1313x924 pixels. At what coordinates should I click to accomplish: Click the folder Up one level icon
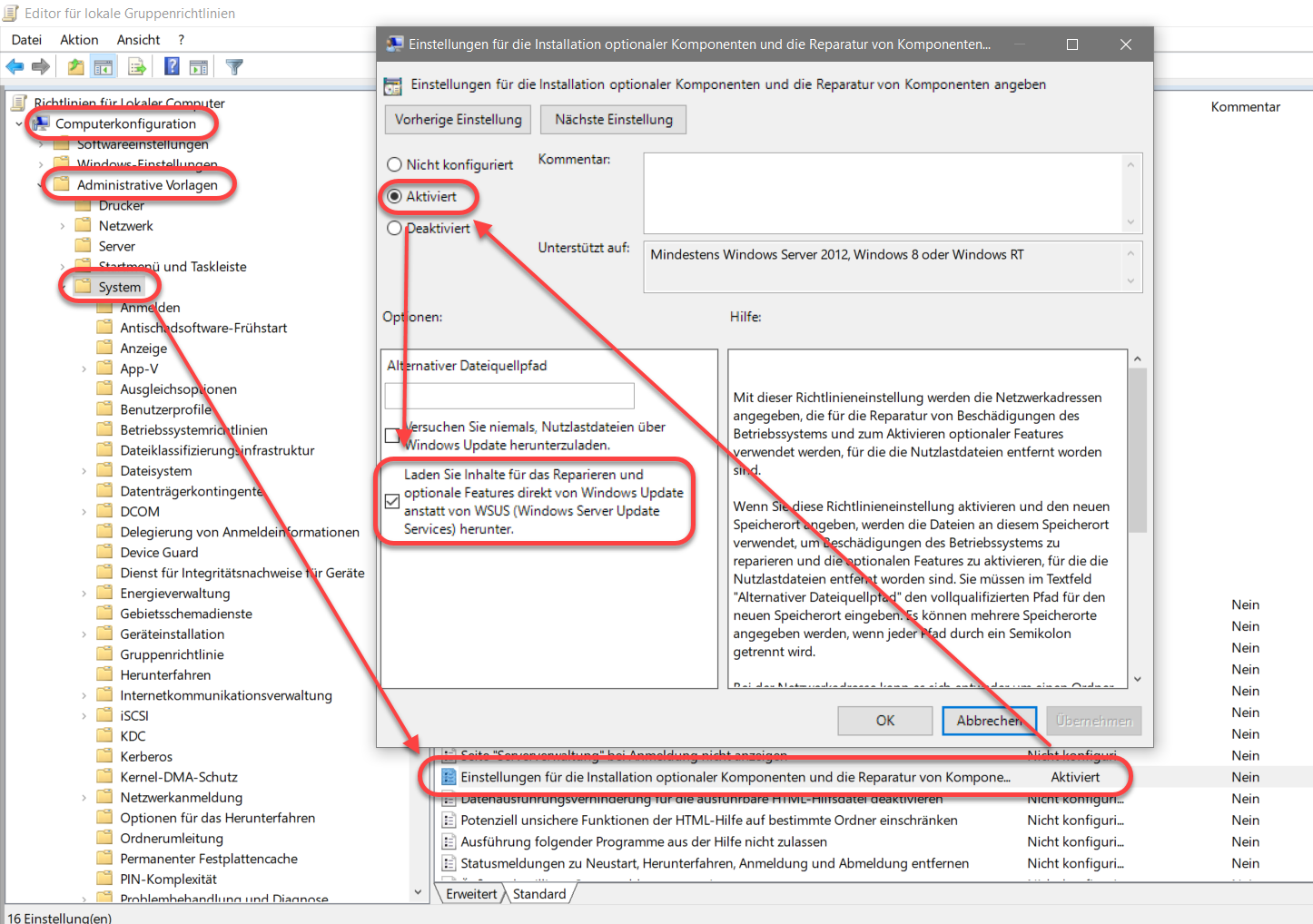[75, 66]
